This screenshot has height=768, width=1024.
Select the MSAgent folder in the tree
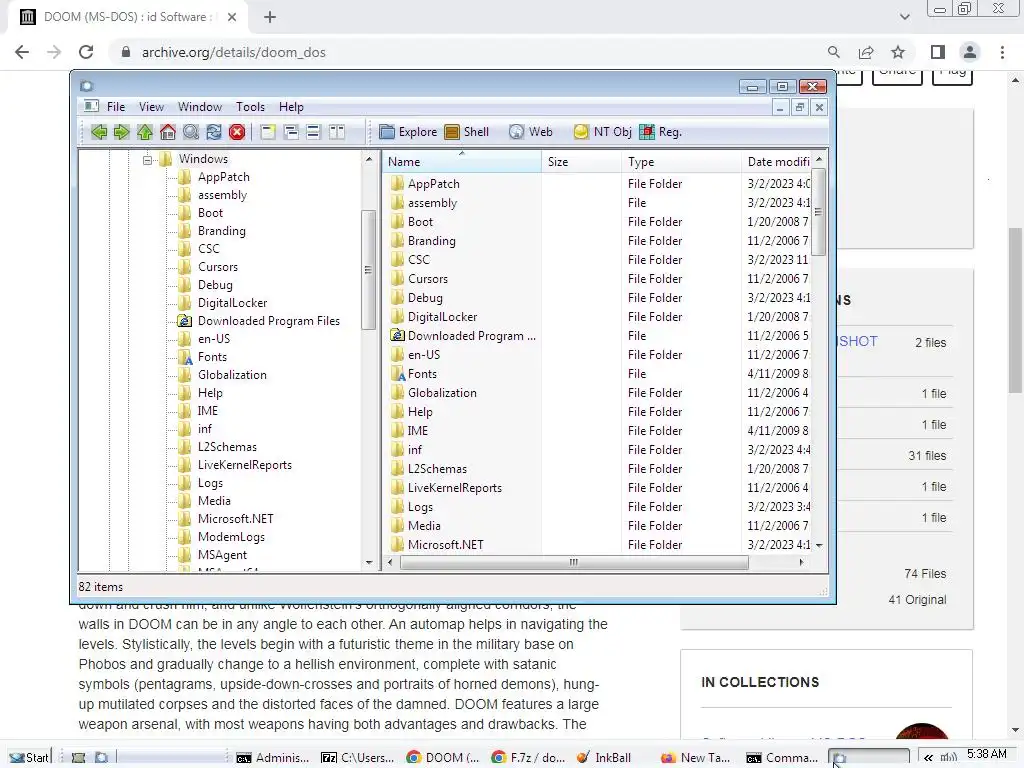pyautogui.click(x=222, y=554)
